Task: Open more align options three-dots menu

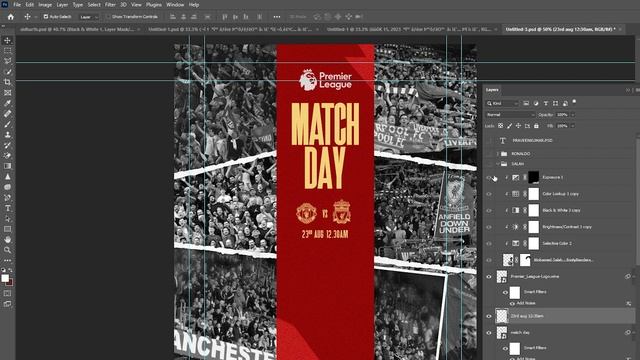Action: point(277,17)
